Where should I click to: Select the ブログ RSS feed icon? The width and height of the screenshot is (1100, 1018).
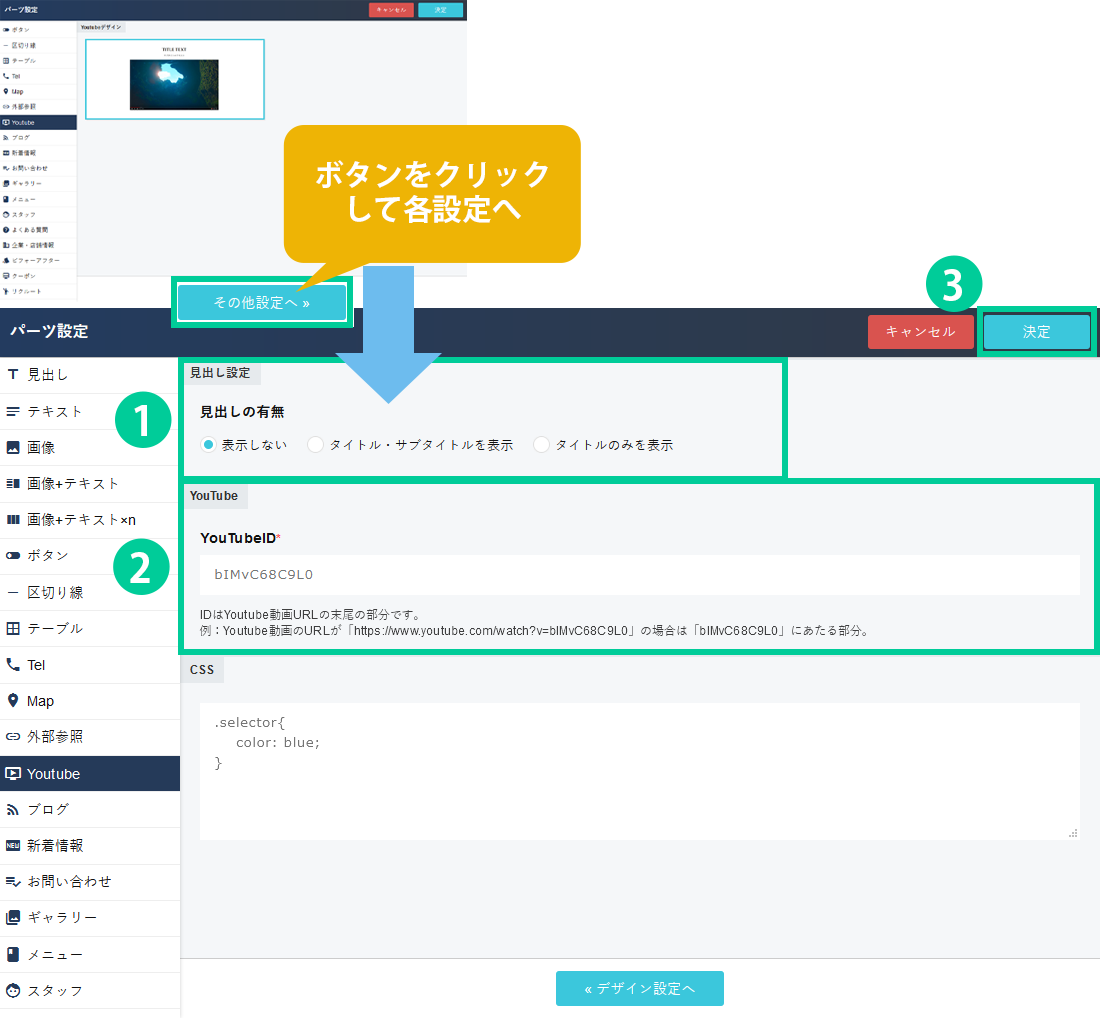(x=13, y=809)
